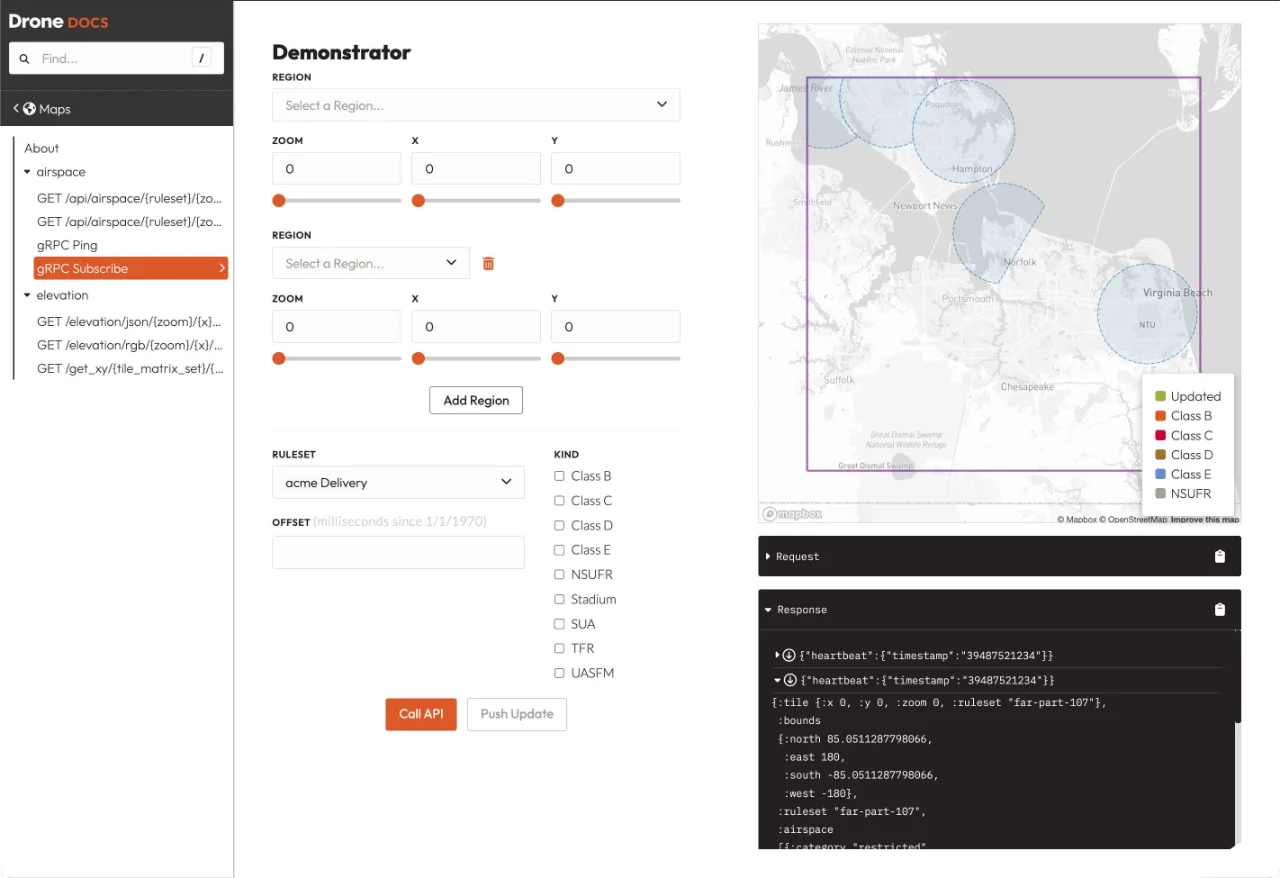This screenshot has height=878, width=1280.
Task: Click the slash shortcut key badge
Action: tap(202, 58)
